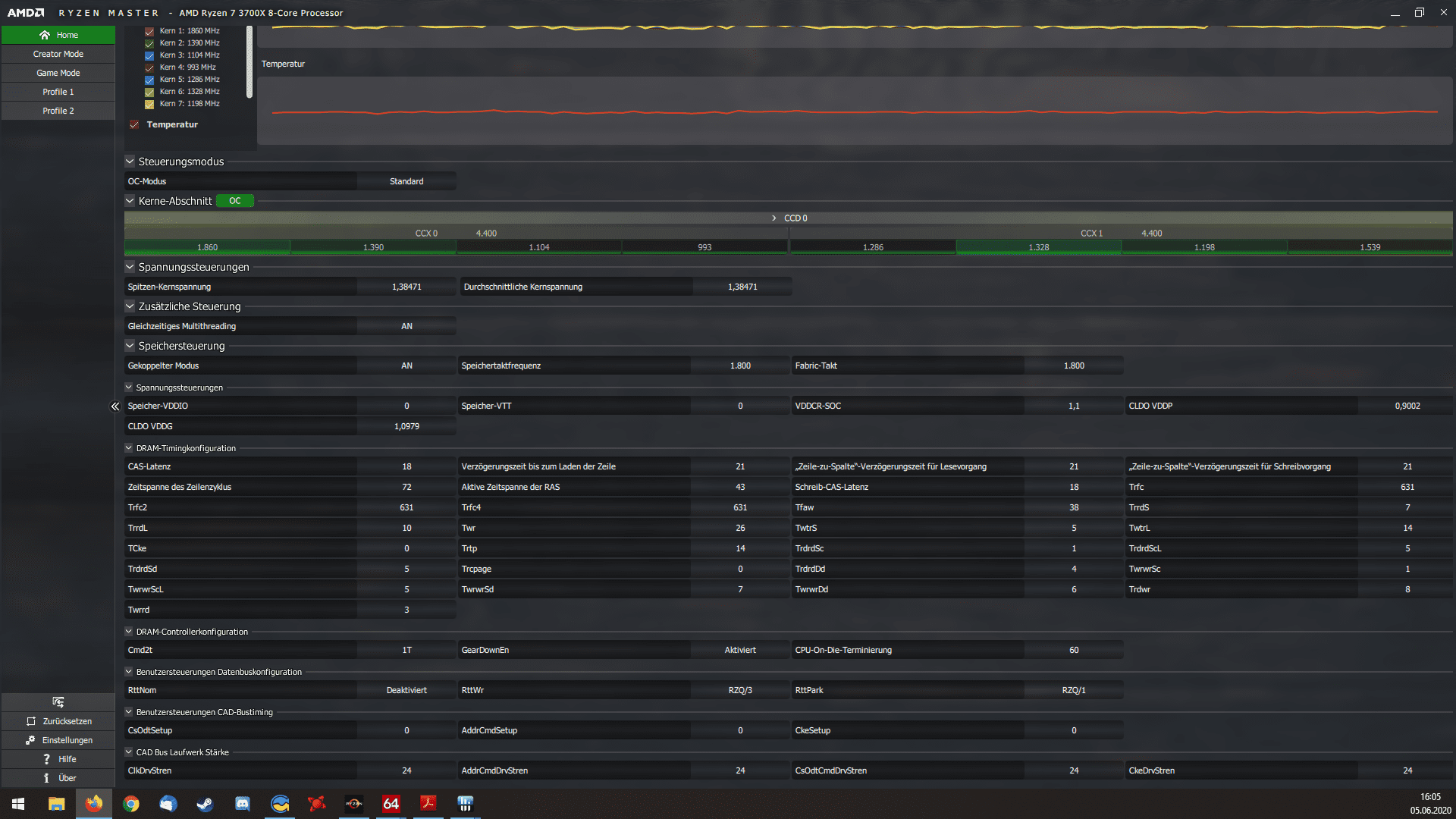Click the OC-Modus Standard value
The width and height of the screenshot is (1456, 819).
tap(406, 181)
